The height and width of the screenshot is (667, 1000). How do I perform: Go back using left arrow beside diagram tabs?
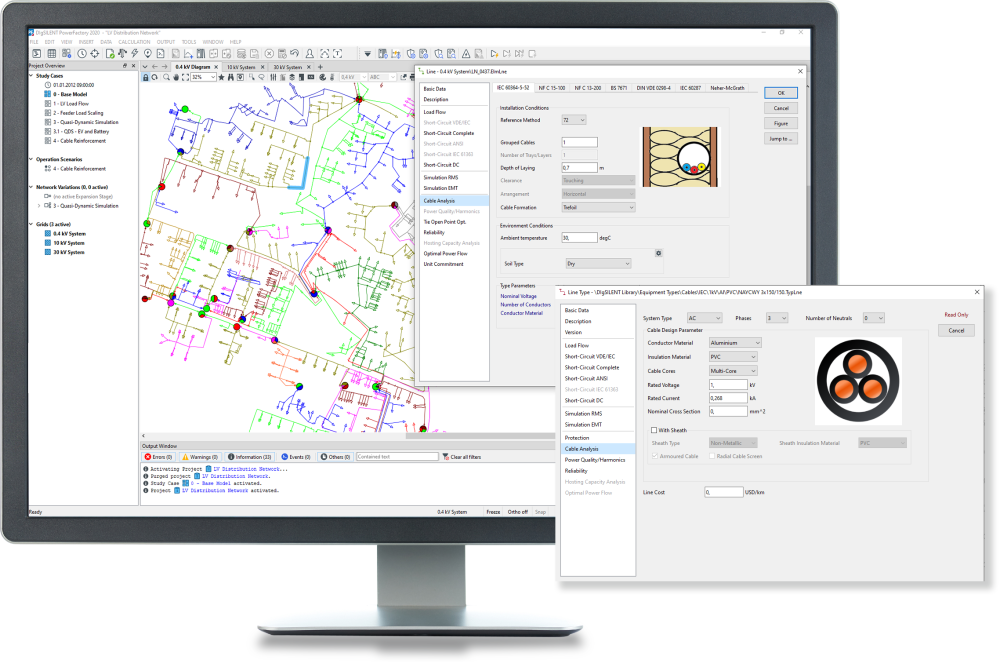tap(154, 67)
